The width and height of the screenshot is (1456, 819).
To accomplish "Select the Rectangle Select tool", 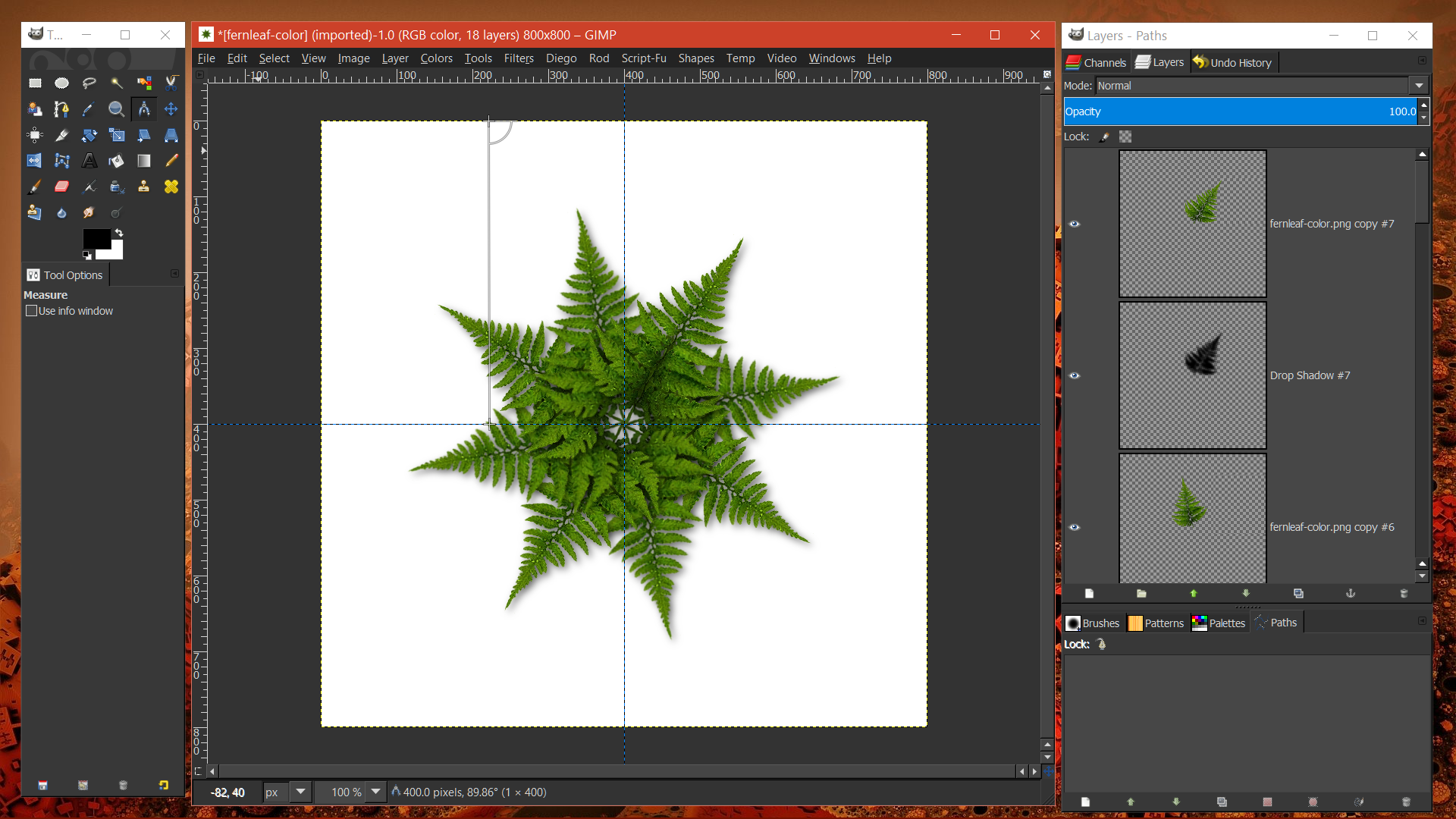I will pyautogui.click(x=35, y=83).
